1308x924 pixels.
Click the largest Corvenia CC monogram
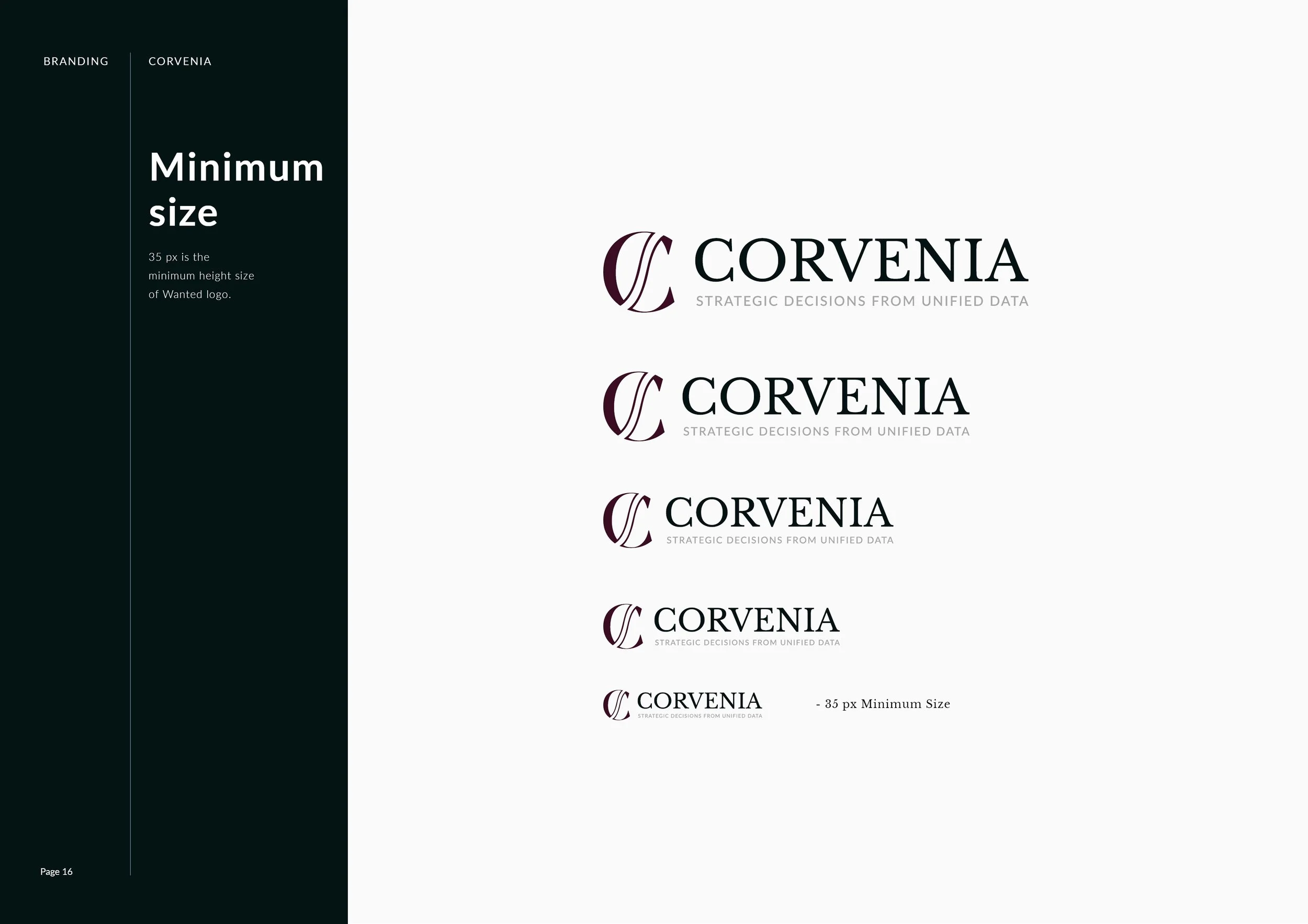click(638, 272)
